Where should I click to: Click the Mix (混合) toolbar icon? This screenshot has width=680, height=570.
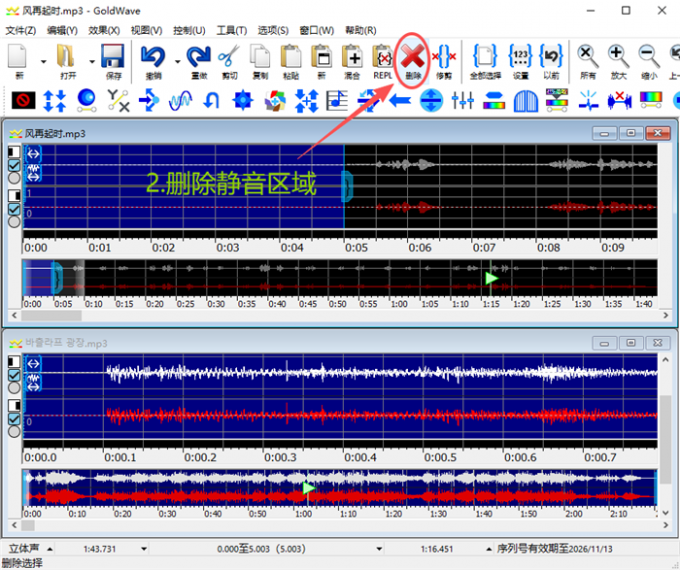[x=353, y=58]
